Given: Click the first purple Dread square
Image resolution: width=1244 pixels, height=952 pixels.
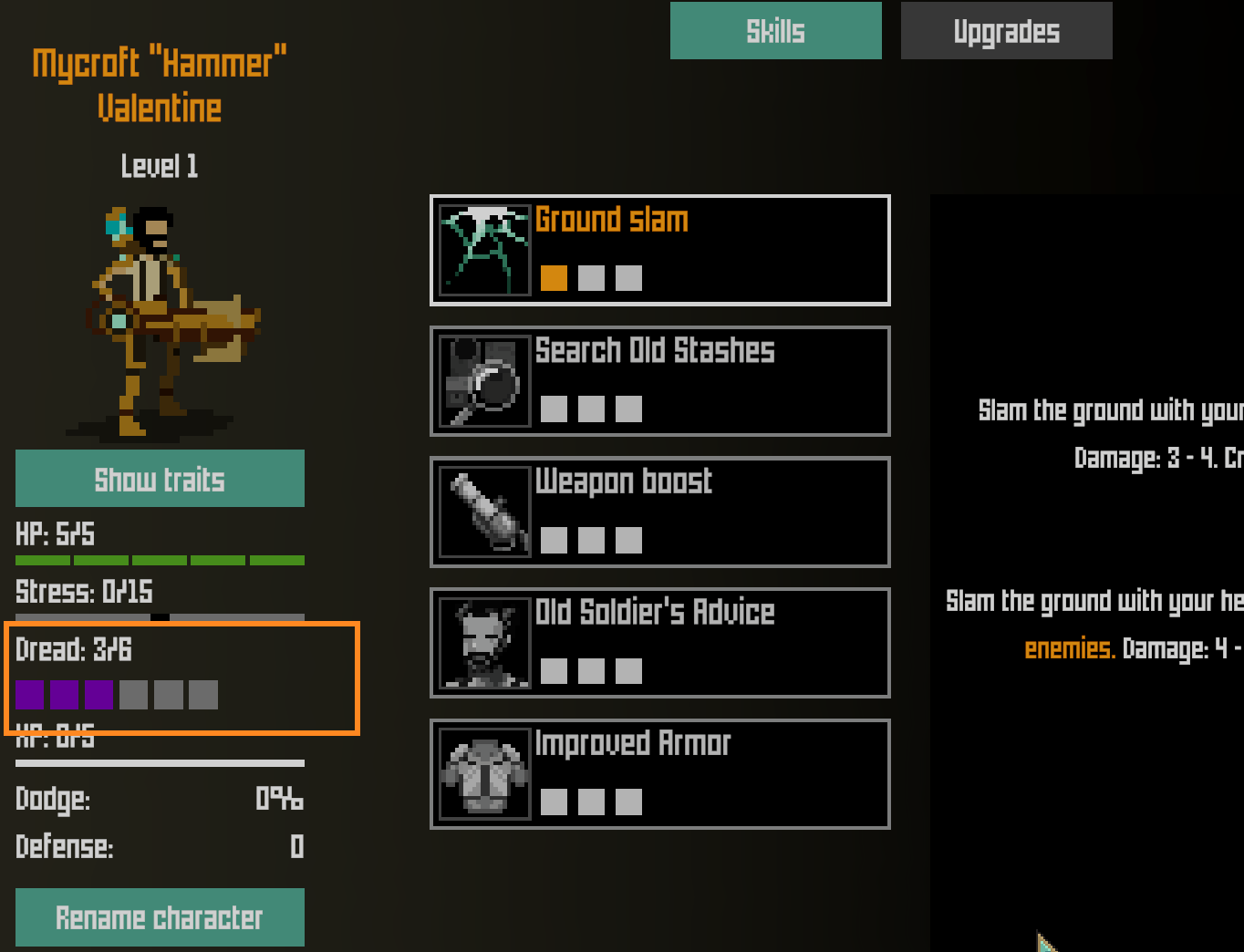Looking at the screenshot, I should (x=30, y=695).
